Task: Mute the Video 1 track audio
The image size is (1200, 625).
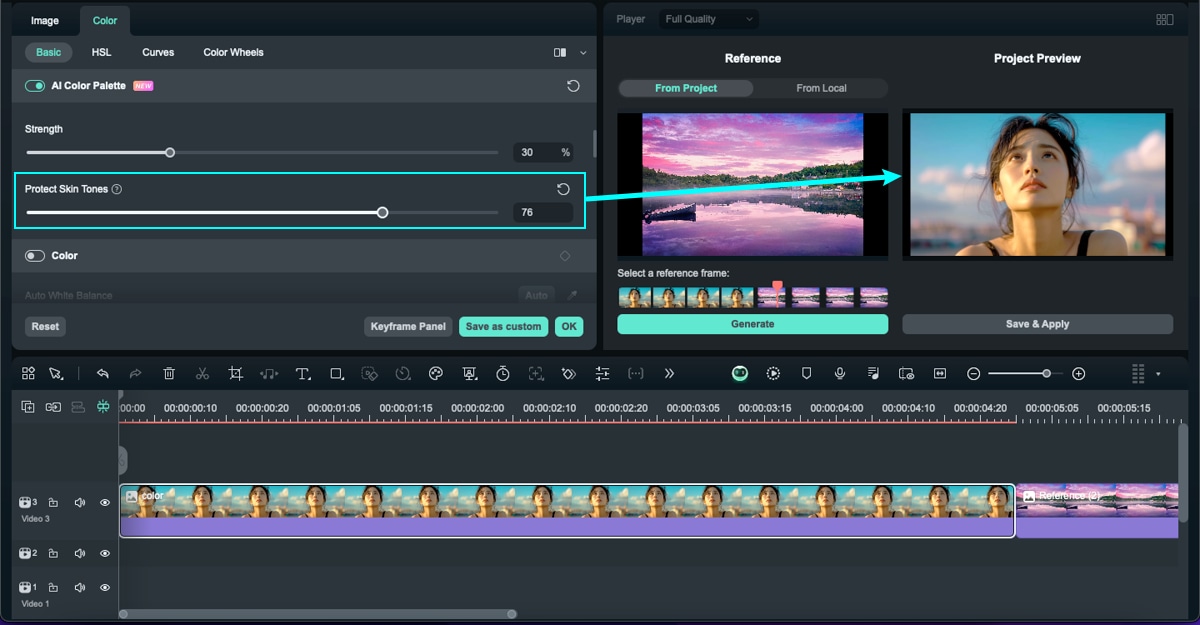Action: 80,587
